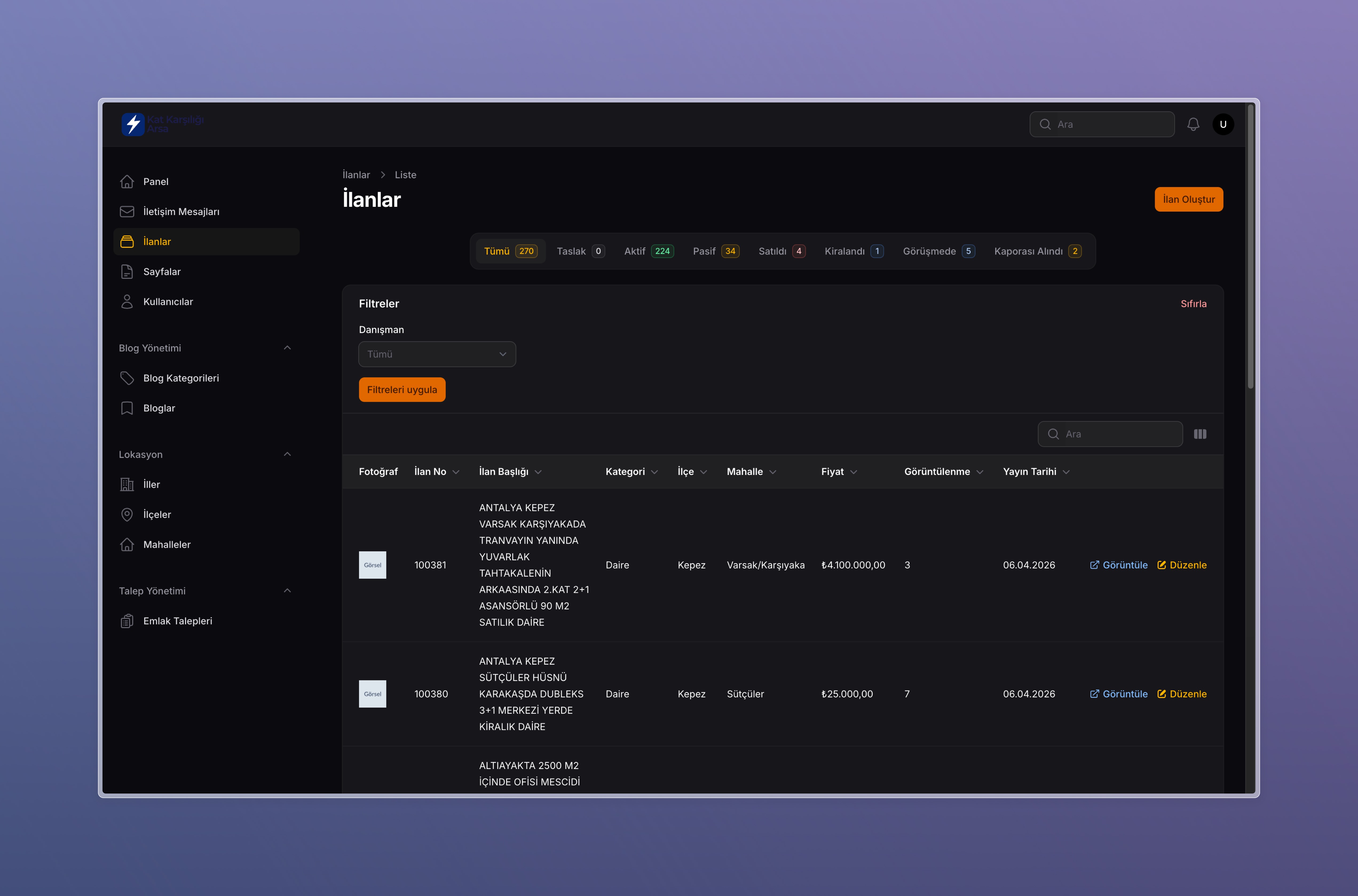The width and height of the screenshot is (1358, 896).
Task: Open the Danışman Tümü dropdown
Action: [437, 354]
